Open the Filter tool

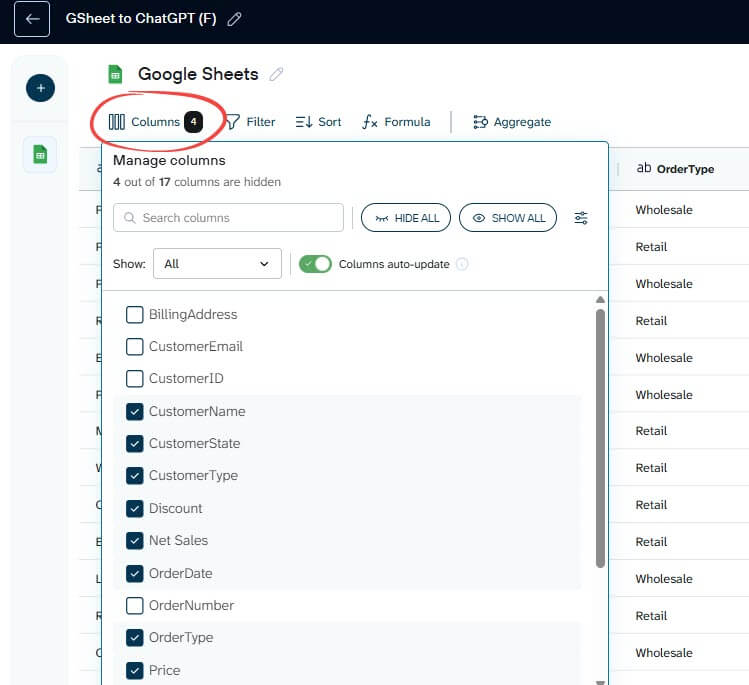pos(250,122)
